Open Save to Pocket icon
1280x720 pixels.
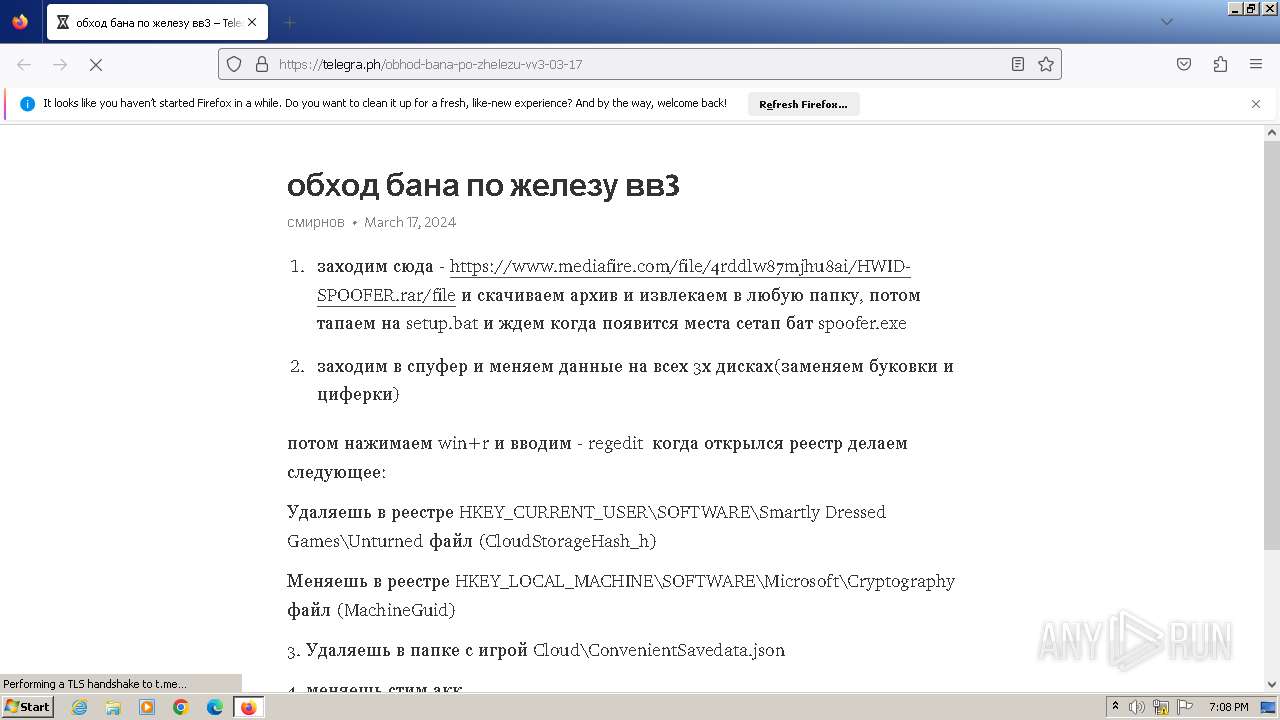coord(1184,64)
